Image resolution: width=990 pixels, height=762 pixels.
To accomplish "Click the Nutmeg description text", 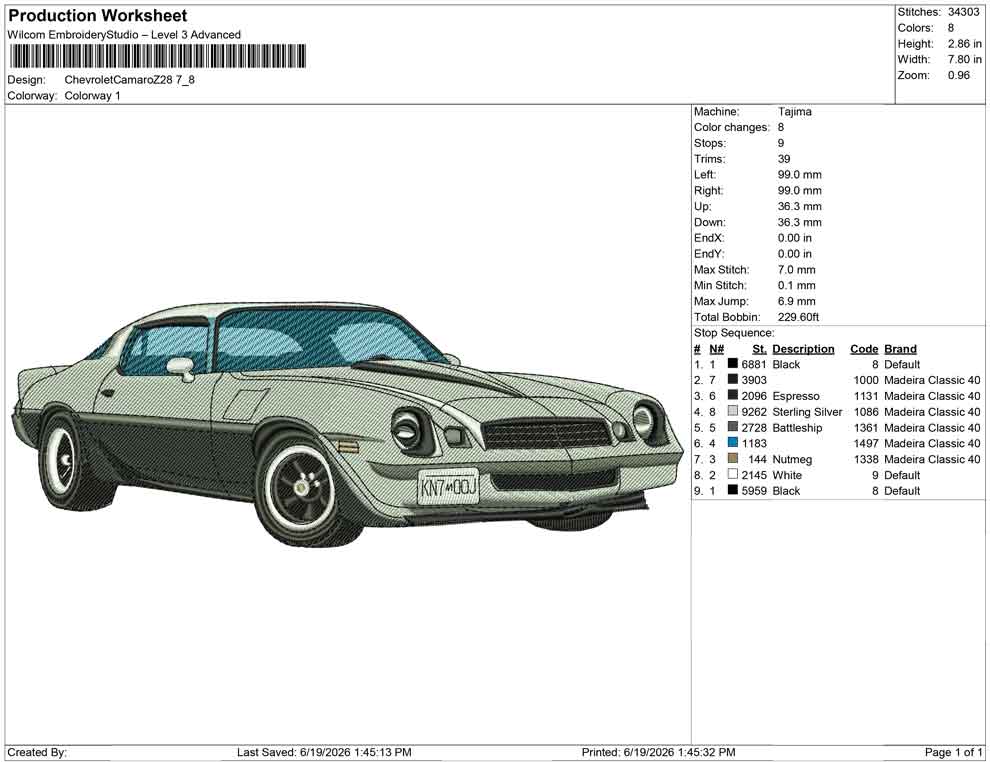I will pyautogui.click(x=792, y=459).
